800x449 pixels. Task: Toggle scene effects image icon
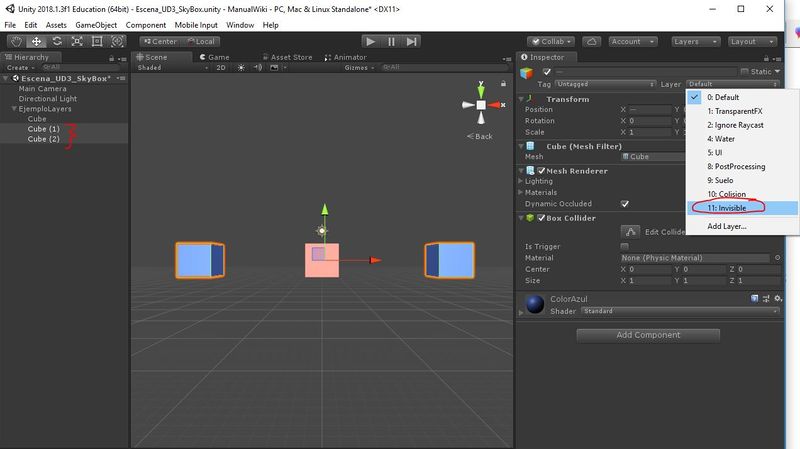point(274,67)
